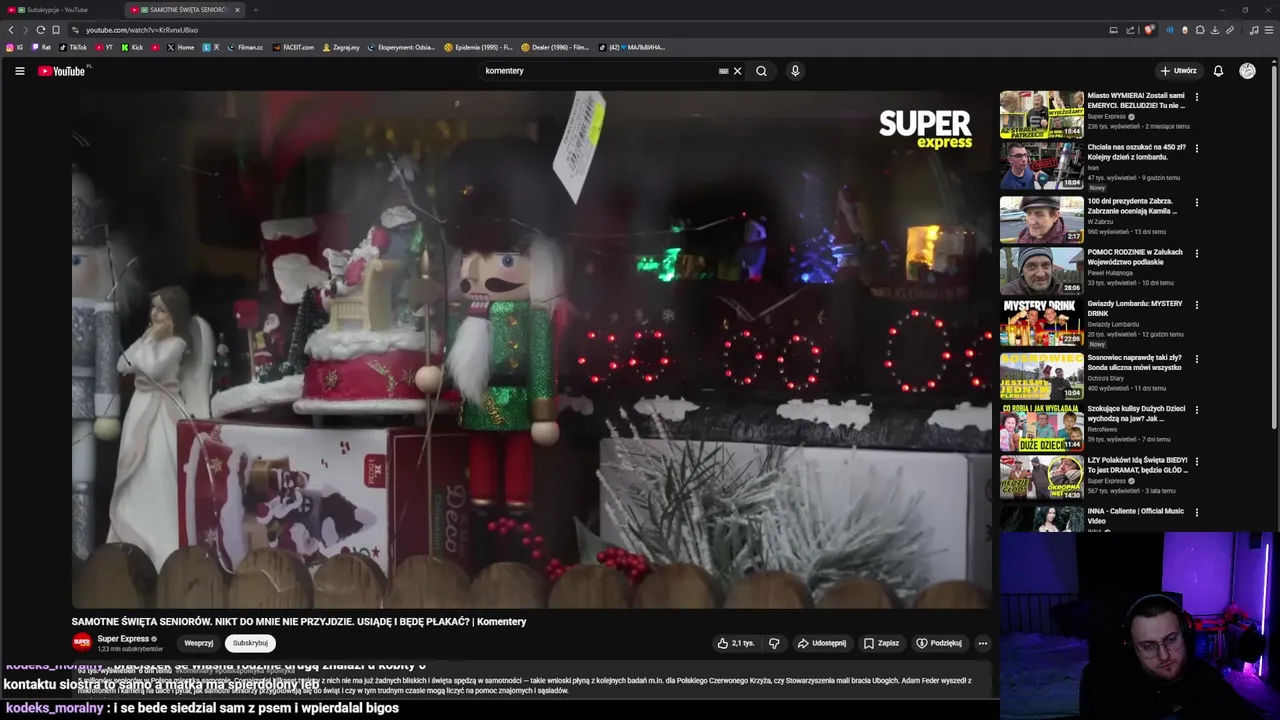Screen dimensions: 1280x720
Task: Open the X Home bookmark
Action: [181, 47]
